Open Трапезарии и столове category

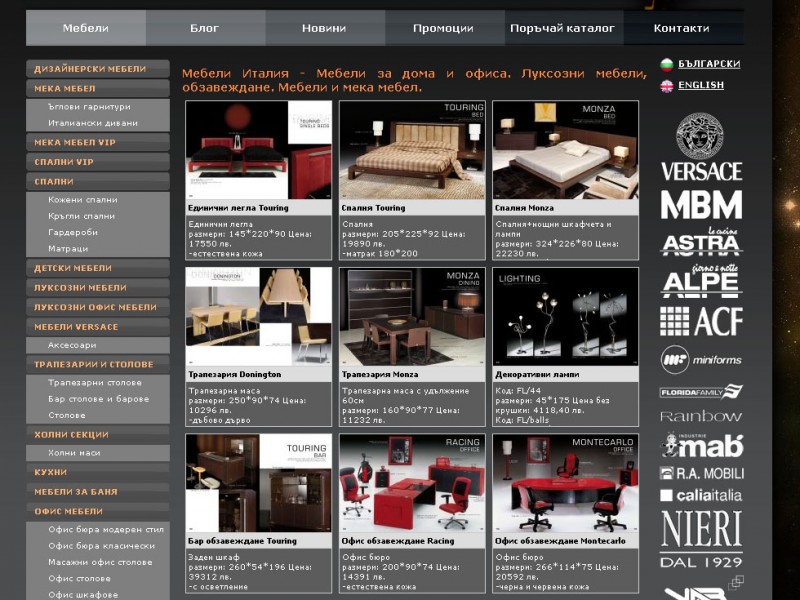coord(98,364)
